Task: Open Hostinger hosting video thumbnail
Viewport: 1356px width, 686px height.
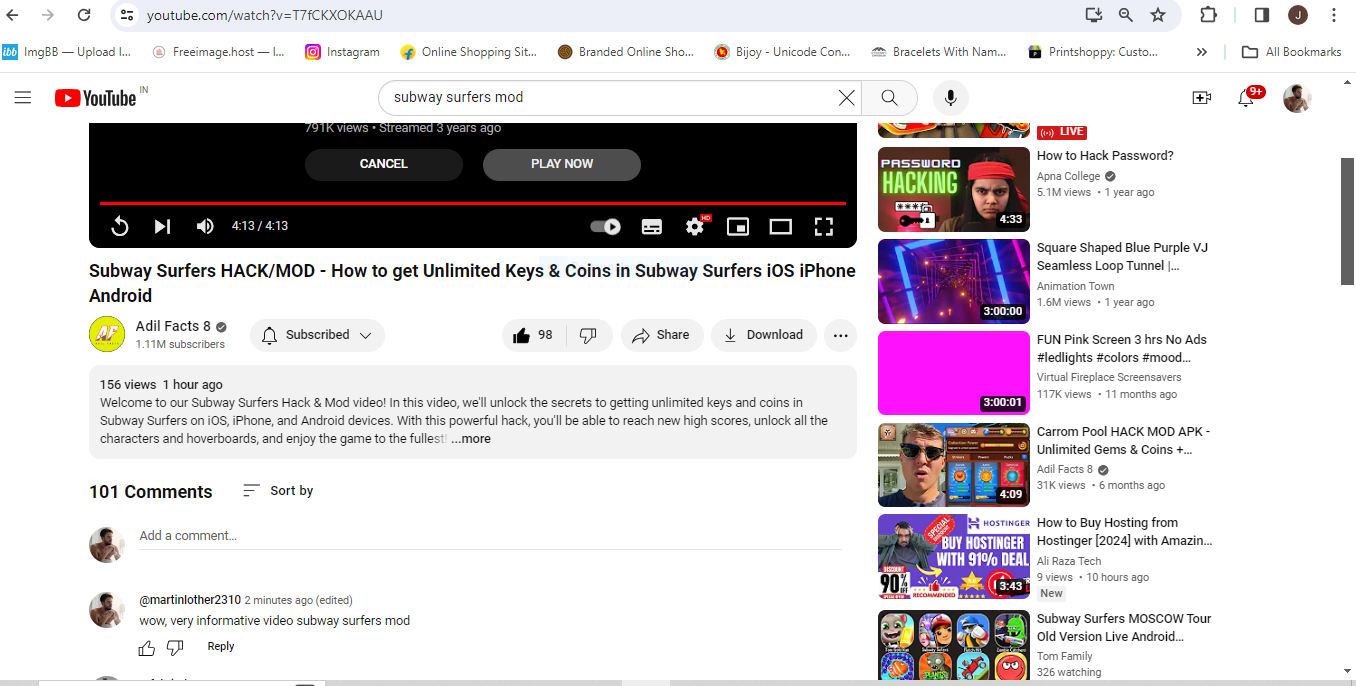Action: [x=954, y=557]
